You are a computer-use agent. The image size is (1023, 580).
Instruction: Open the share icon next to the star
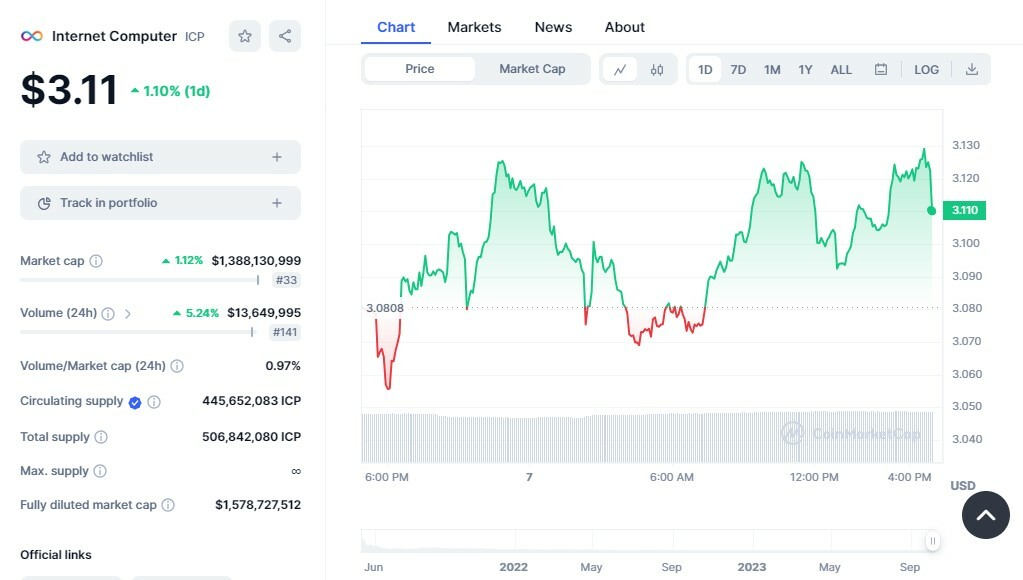[284, 35]
